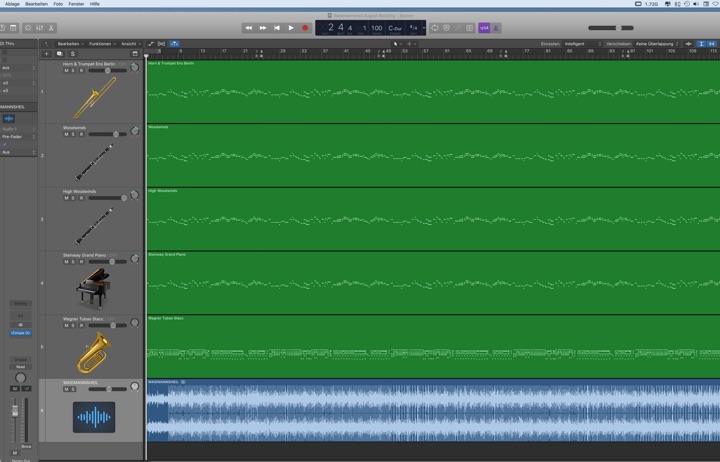Click the clarinet icon on High Woodwinds track
Screen dimensions: 720x462
[x=94, y=225]
